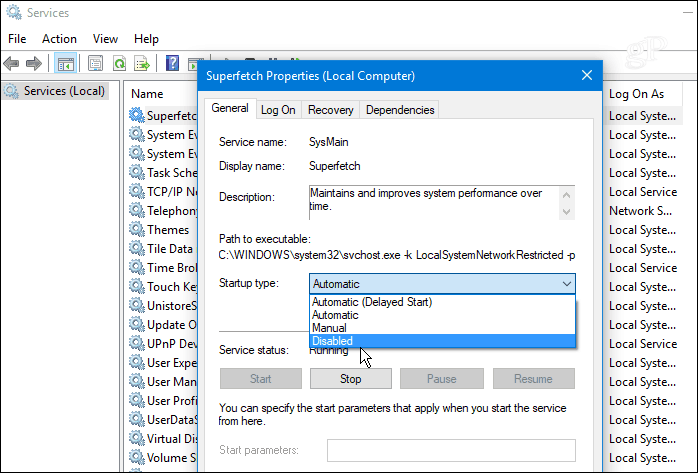Click gear icon beside UserDataS service

[x=137, y=419]
